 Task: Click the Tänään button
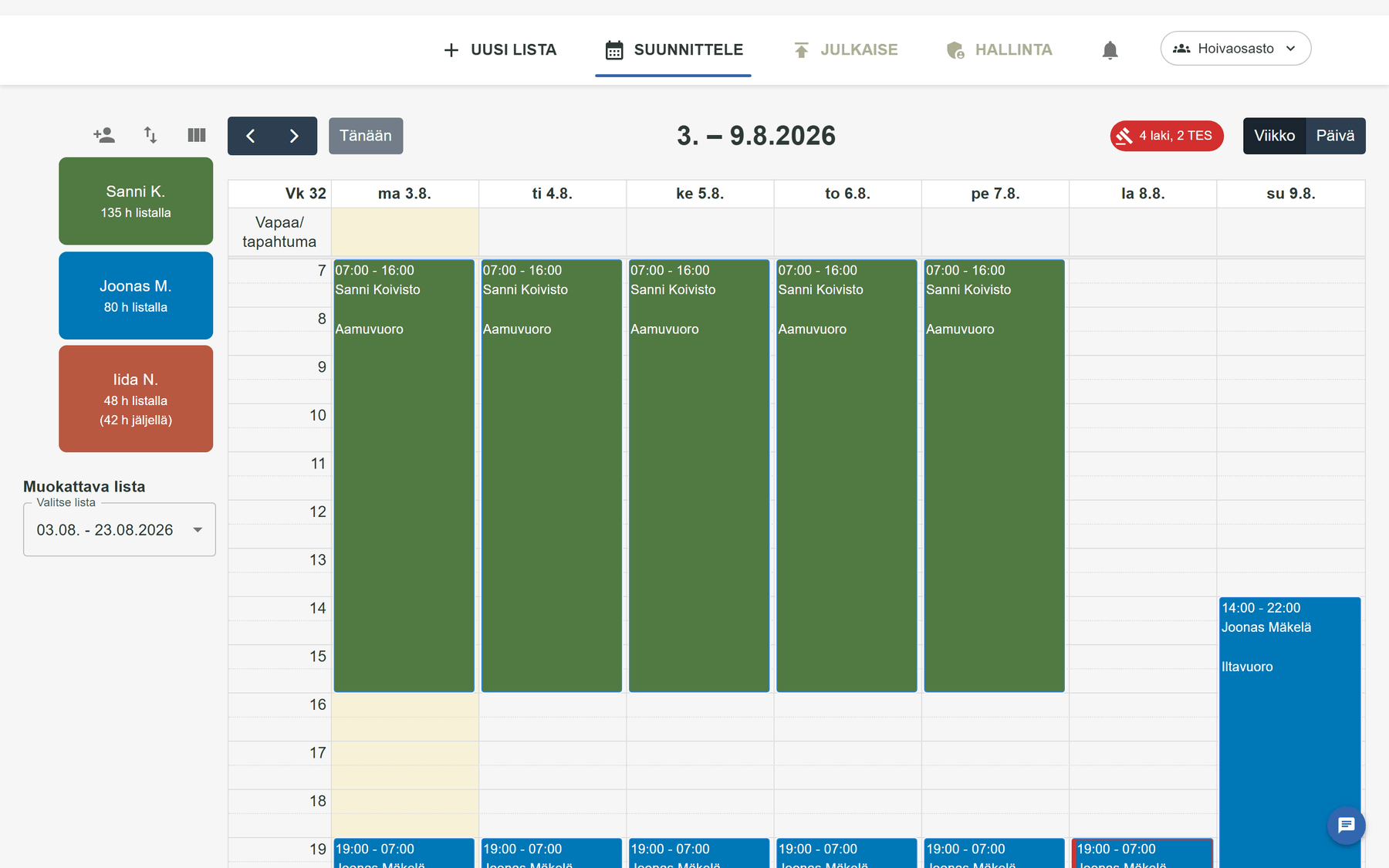point(366,136)
